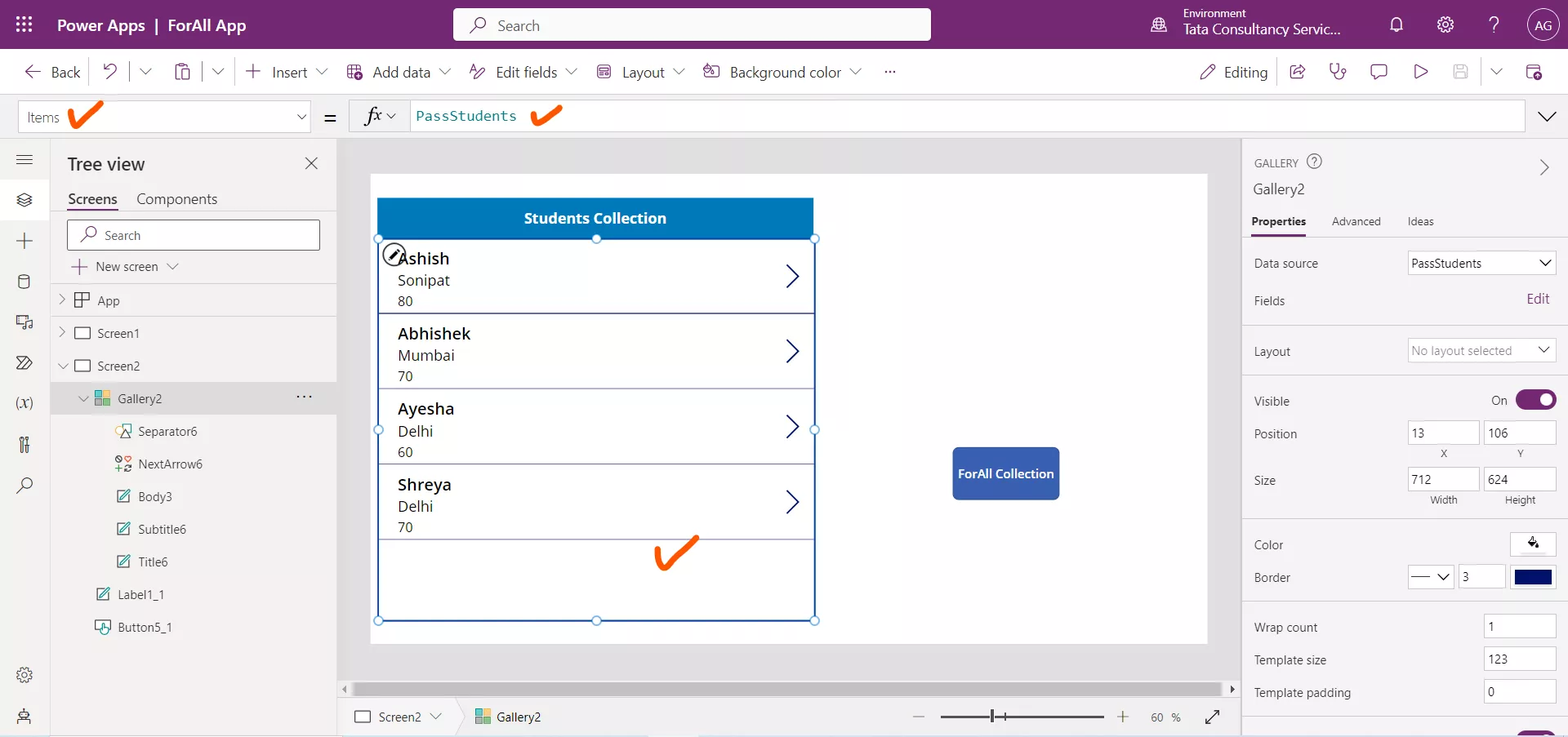
Task: Toggle the Visible switch off
Action: (x=1535, y=400)
